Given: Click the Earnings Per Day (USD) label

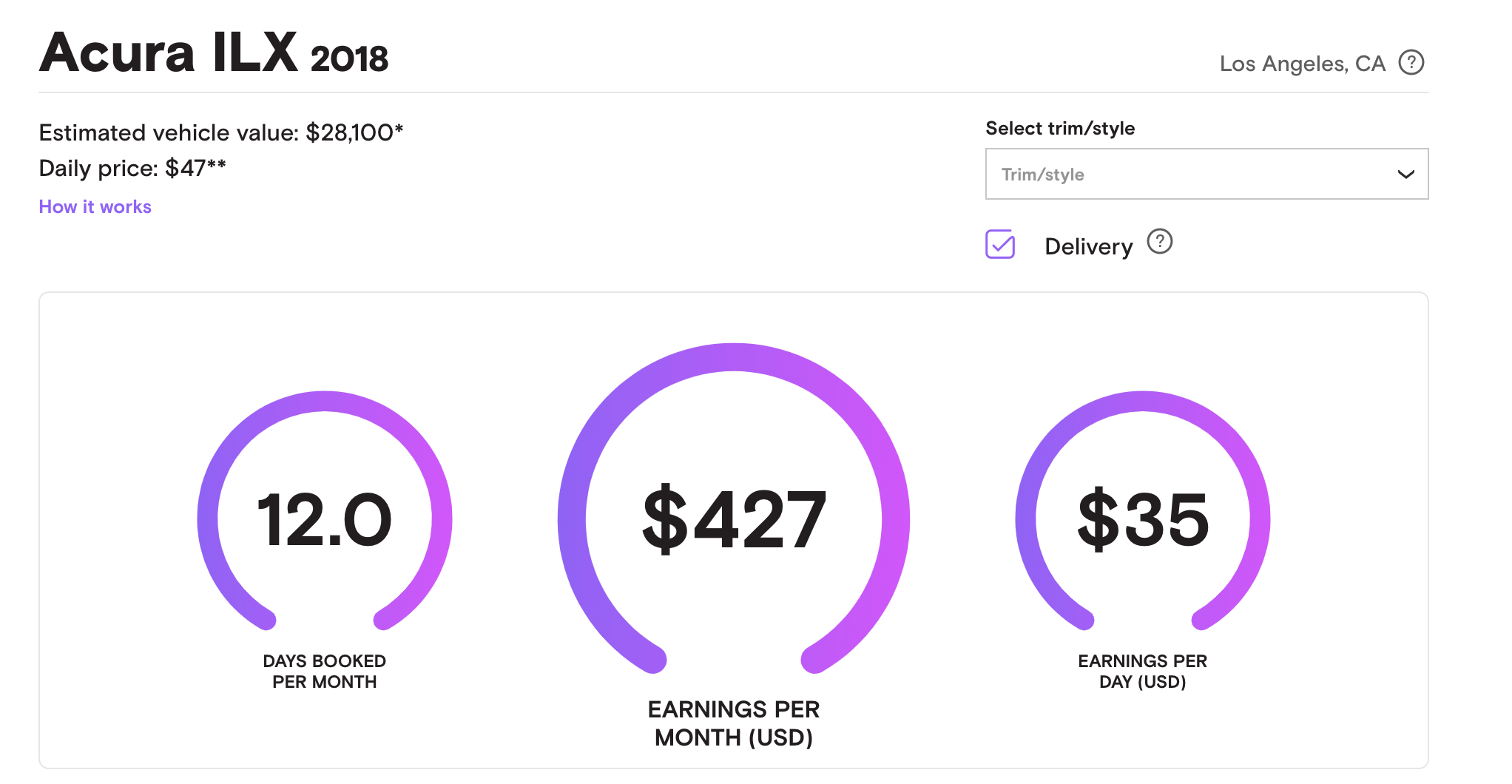Looking at the screenshot, I should click(1143, 672).
